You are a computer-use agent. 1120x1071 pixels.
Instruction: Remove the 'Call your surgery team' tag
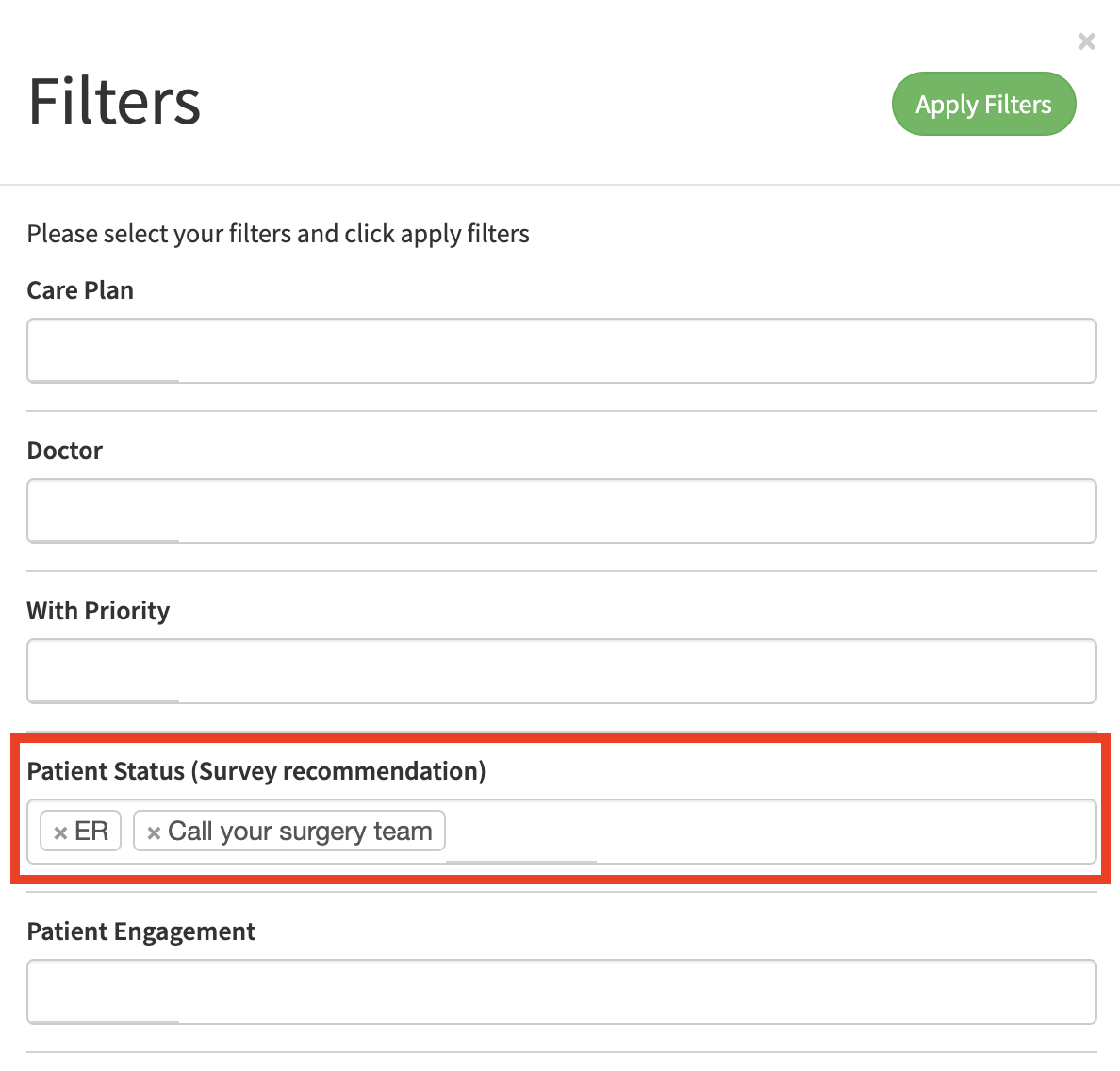click(154, 832)
